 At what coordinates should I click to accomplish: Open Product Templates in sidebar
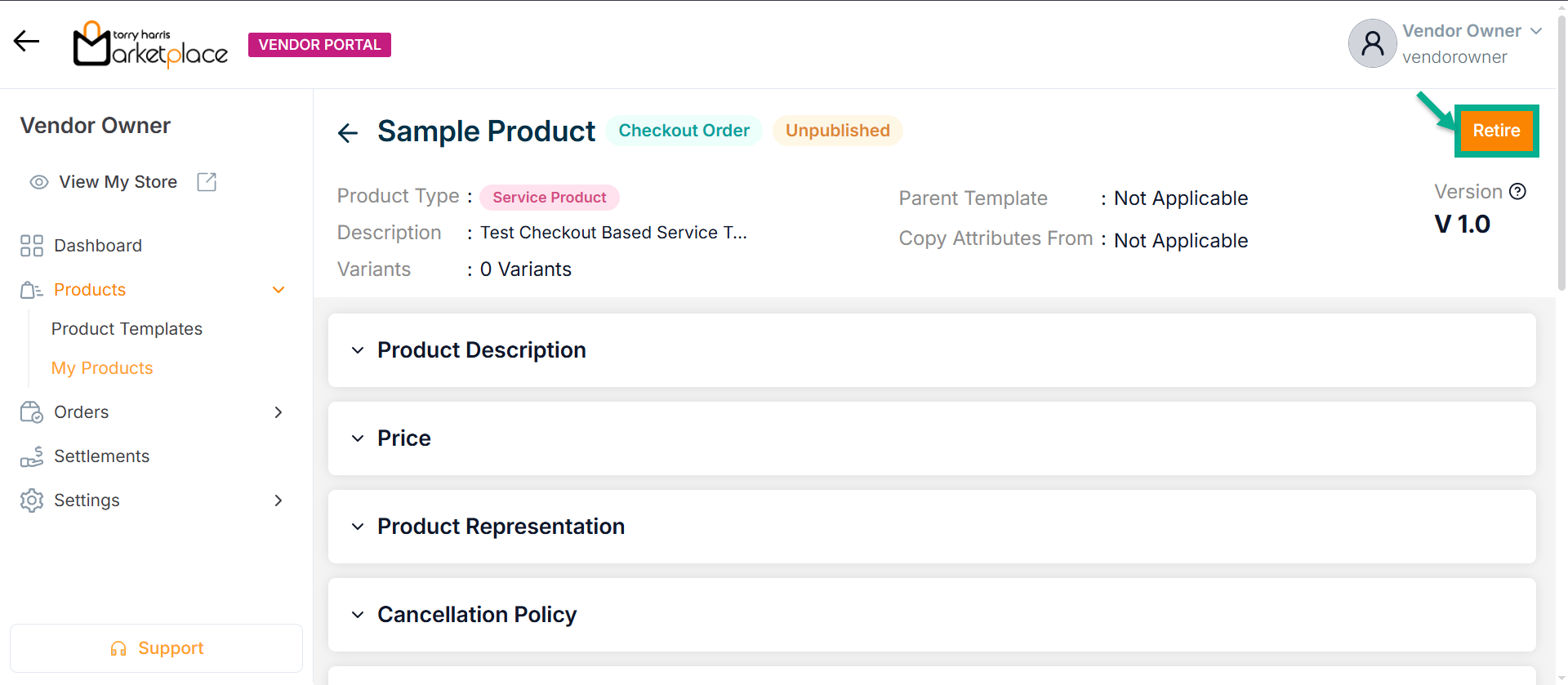(x=127, y=329)
